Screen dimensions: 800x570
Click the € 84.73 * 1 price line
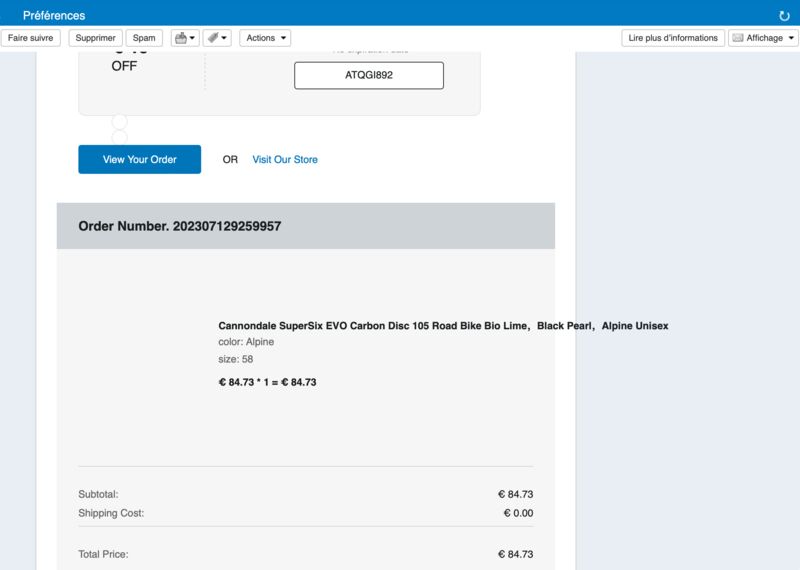(267, 382)
